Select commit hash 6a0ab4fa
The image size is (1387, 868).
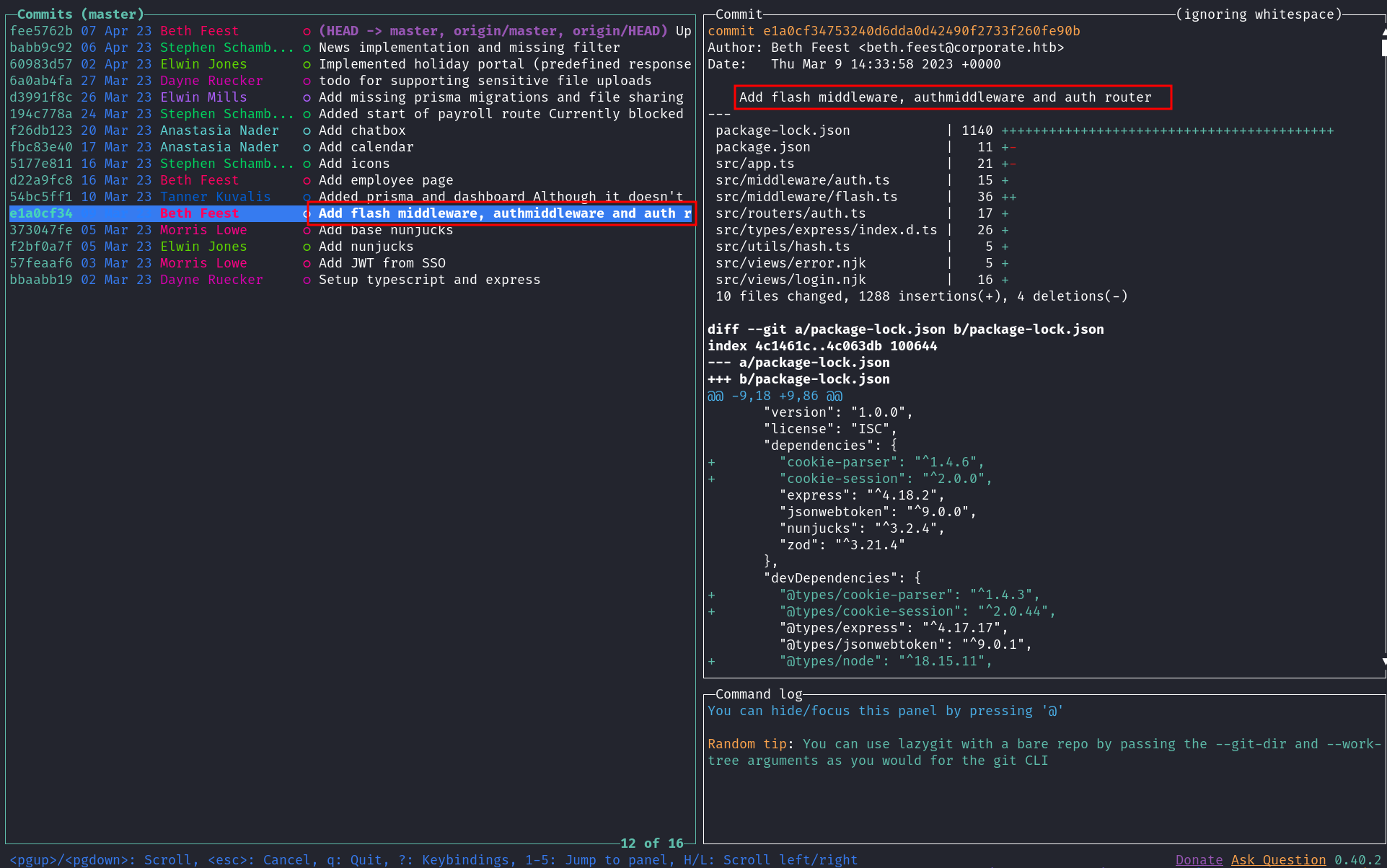point(40,81)
